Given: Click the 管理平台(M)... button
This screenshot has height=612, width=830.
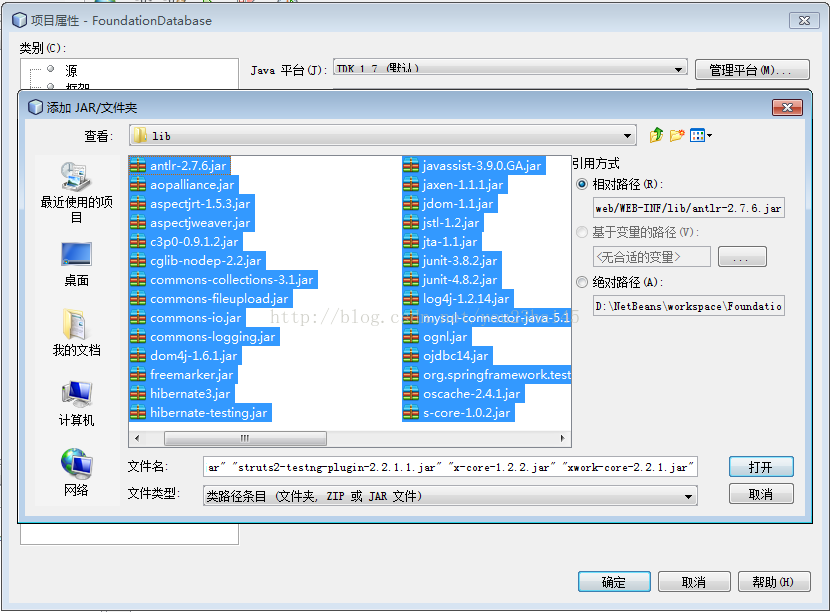Looking at the screenshot, I should (x=752, y=69).
